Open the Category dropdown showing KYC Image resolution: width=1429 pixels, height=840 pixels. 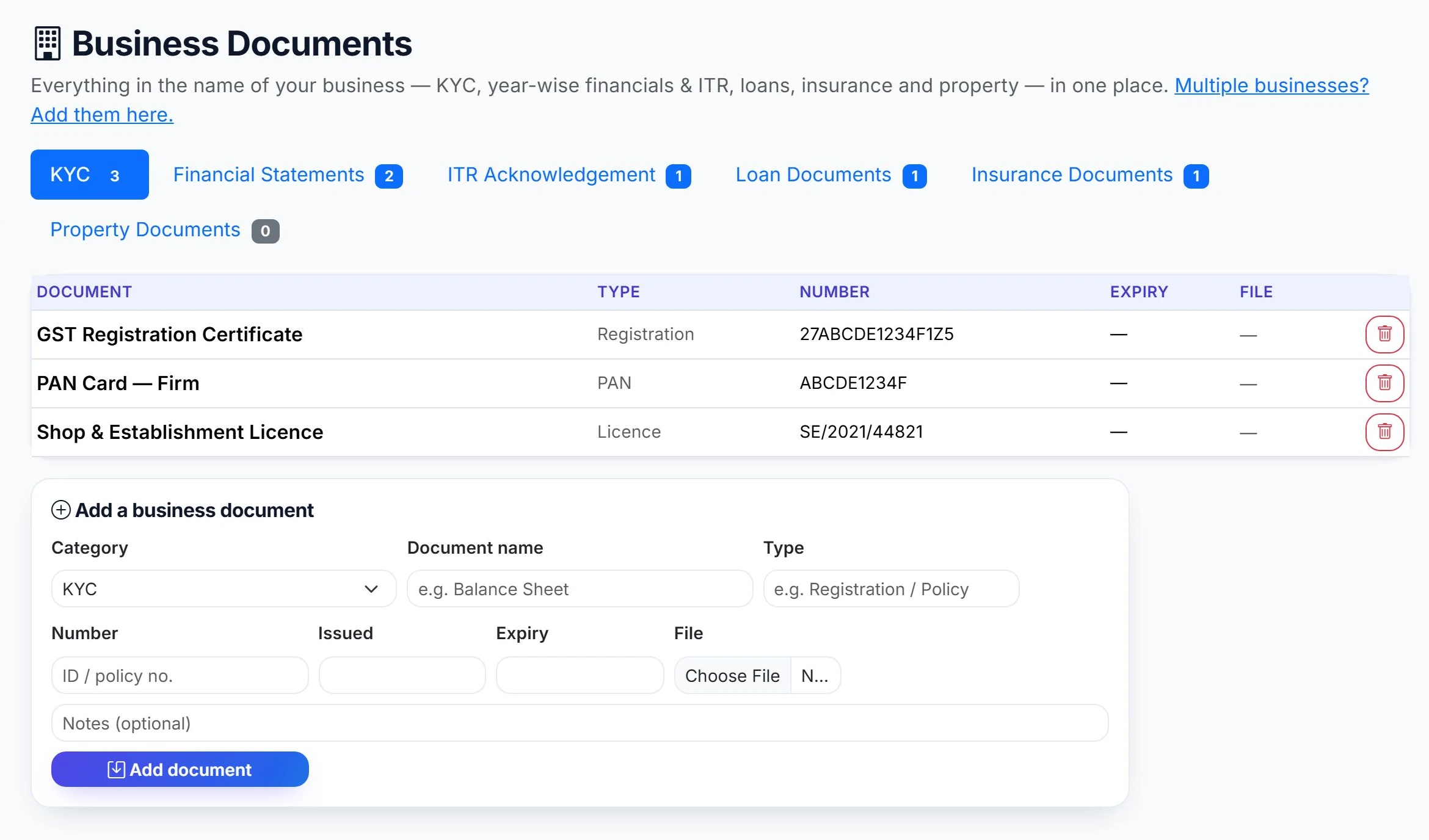point(224,588)
